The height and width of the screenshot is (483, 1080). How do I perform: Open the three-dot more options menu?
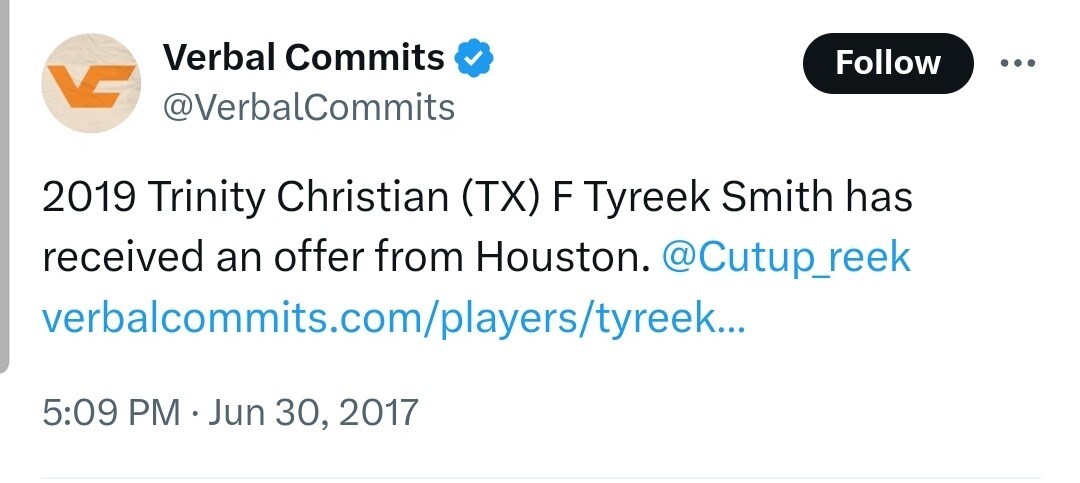pos(1018,63)
